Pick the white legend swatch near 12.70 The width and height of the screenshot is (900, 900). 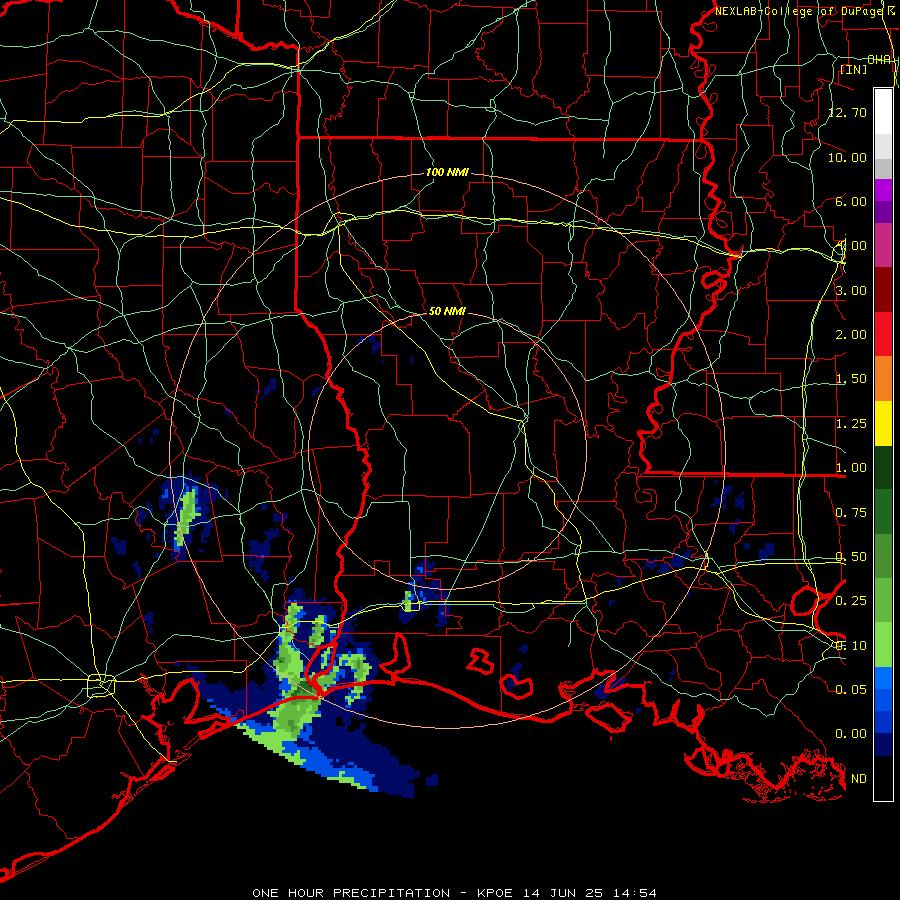(883, 111)
